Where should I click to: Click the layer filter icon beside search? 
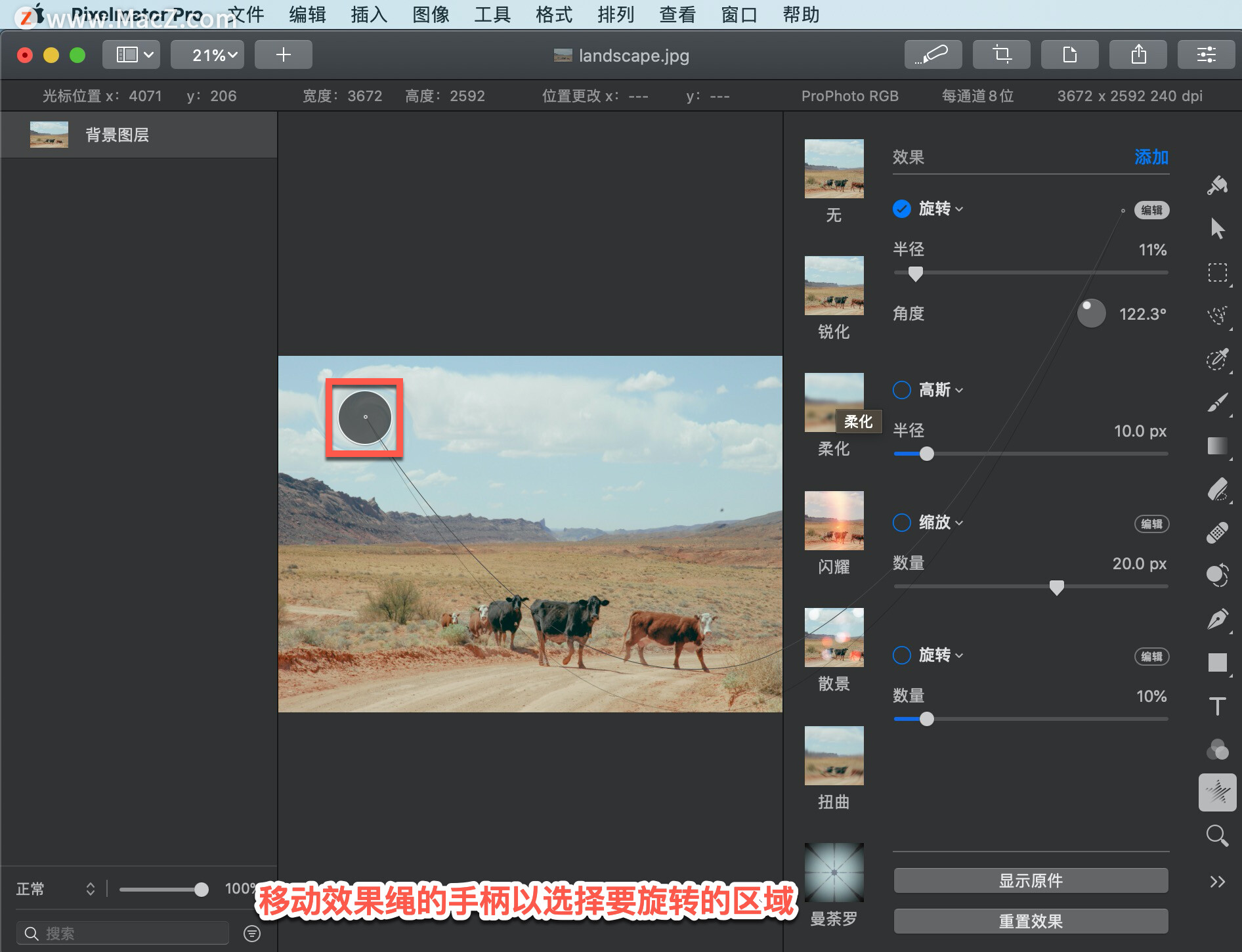click(252, 933)
